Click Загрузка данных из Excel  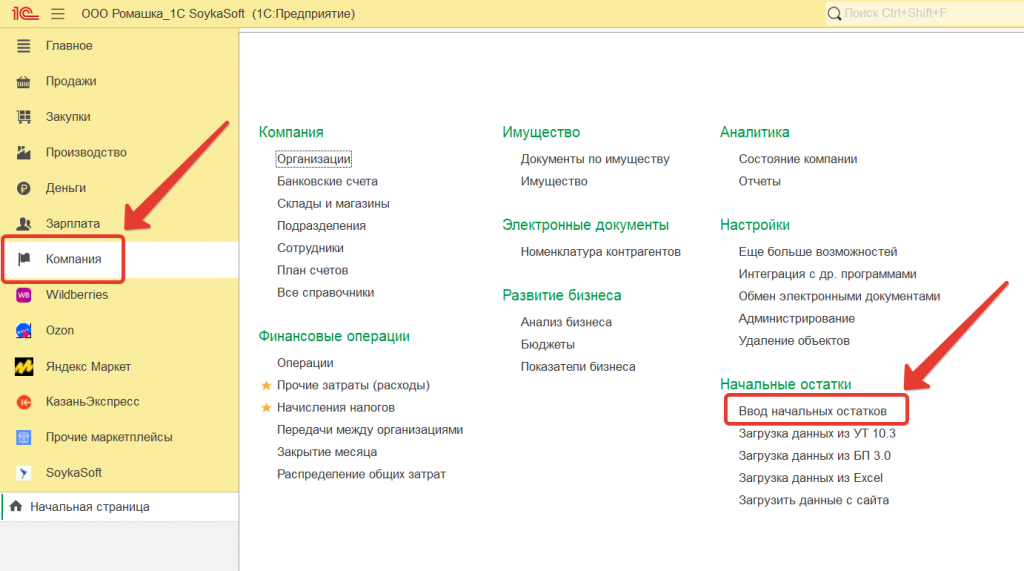(x=810, y=478)
